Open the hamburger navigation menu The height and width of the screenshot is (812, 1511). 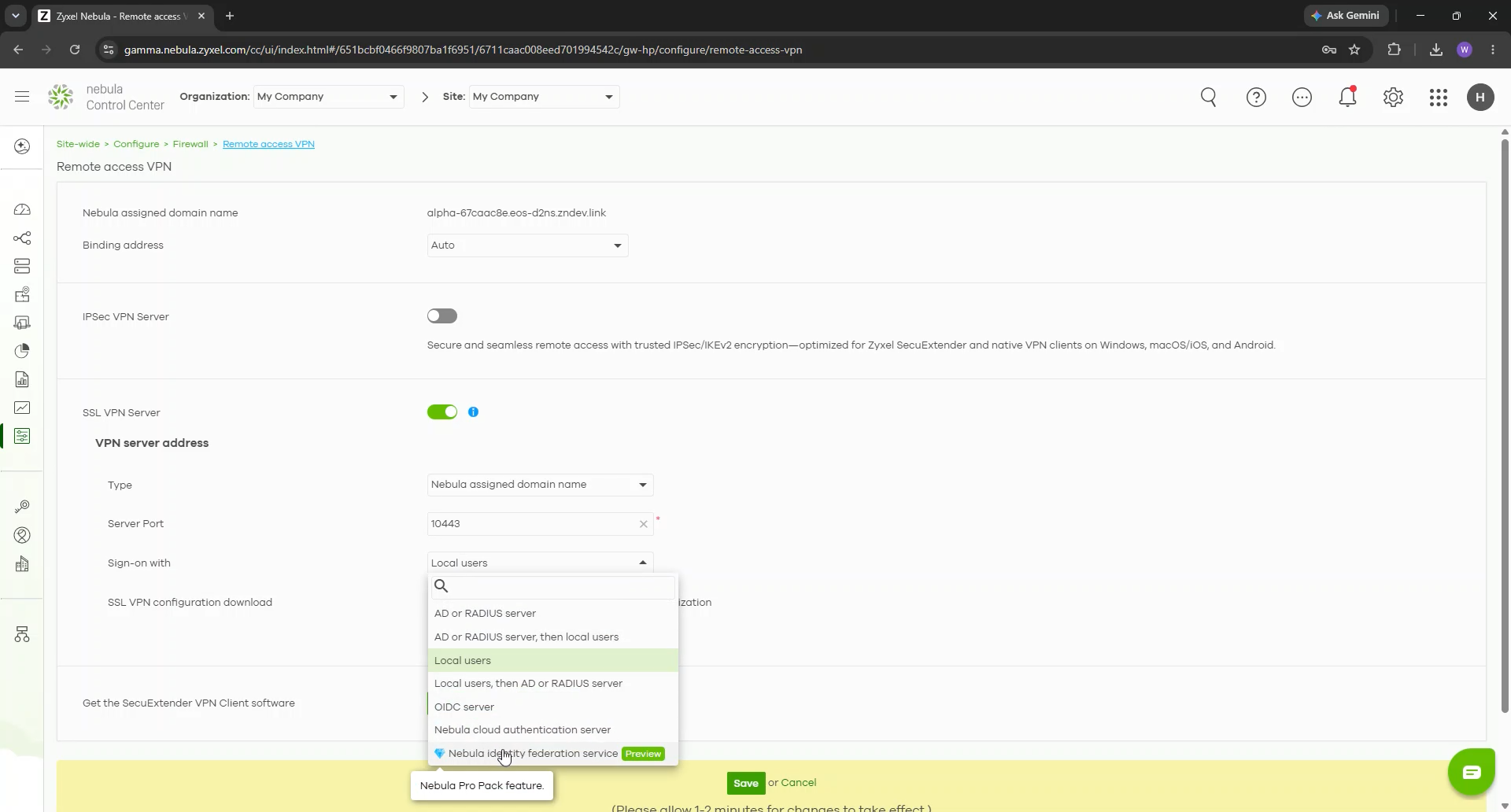pos(22,97)
